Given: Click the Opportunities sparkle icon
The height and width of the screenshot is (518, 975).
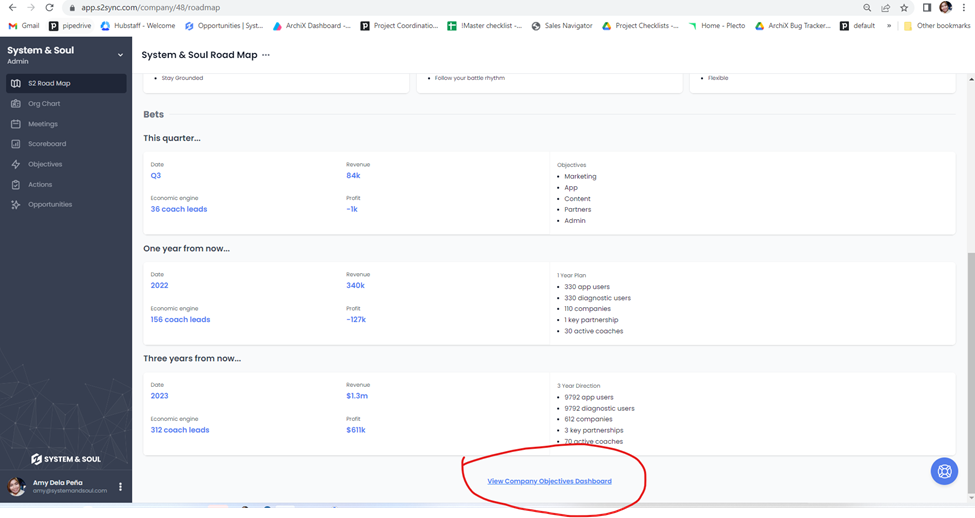Looking at the screenshot, I should click(16, 205).
